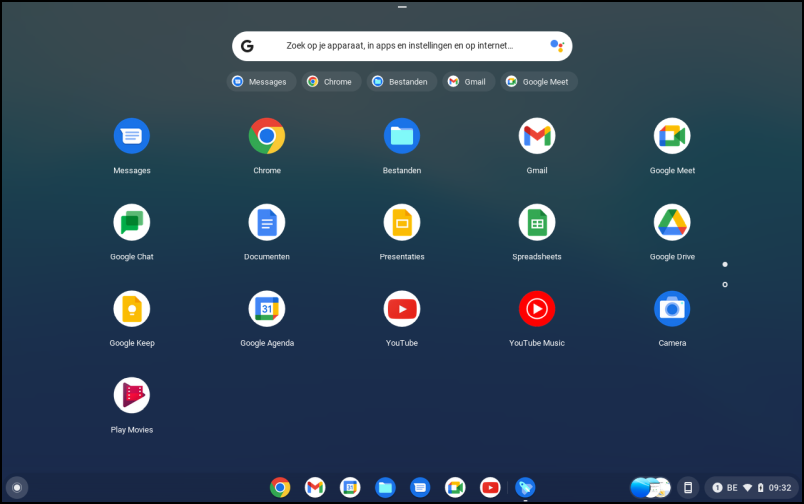Launch Google Meet from the app grid
Image resolution: width=804 pixels, height=504 pixels.
coord(672,136)
